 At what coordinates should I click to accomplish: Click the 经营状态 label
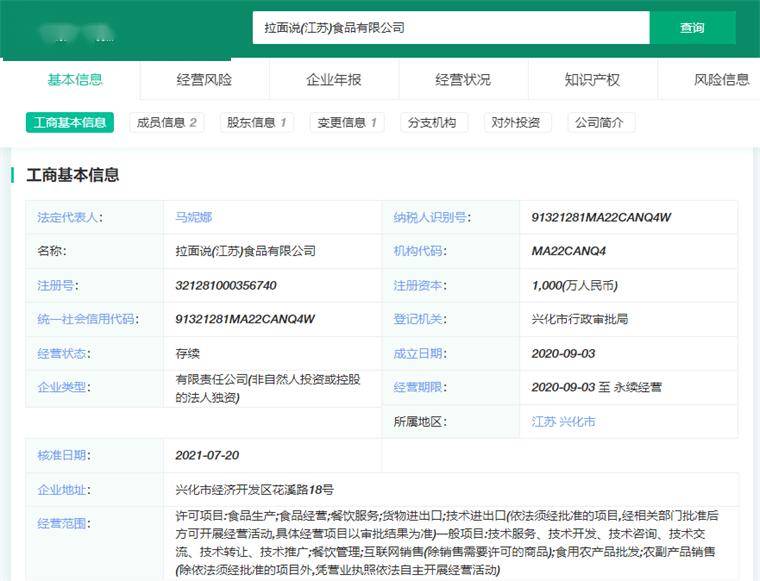63,353
